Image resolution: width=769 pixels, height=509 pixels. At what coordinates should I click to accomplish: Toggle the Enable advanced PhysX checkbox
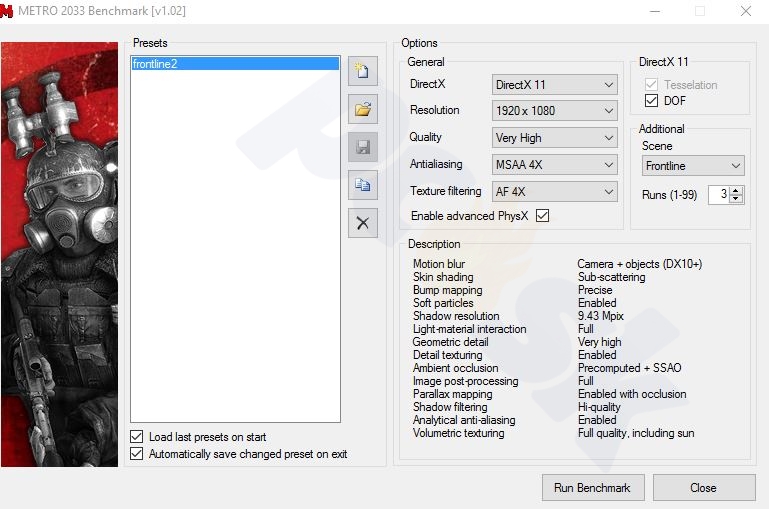click(542, 215)
